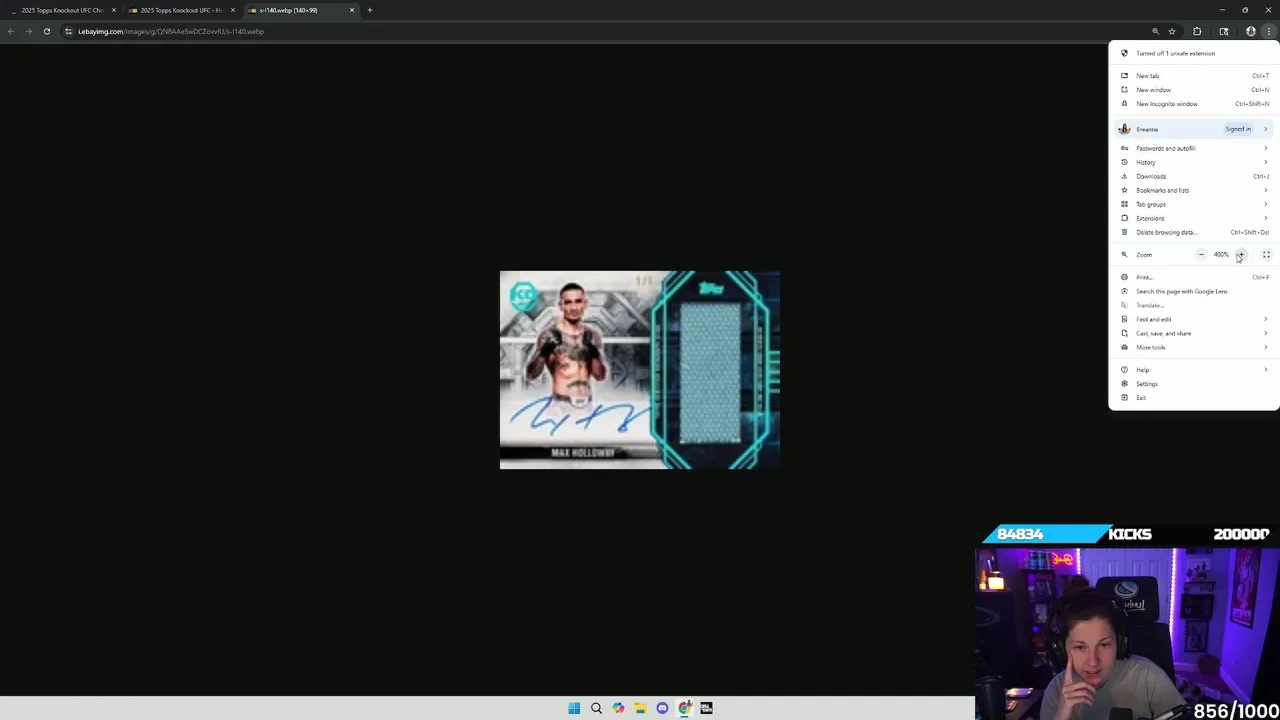The width and height of the screenshot is (1280, 720).
Task: Open the zoom magnifier icon in address bar
Action: point(1155,31)
